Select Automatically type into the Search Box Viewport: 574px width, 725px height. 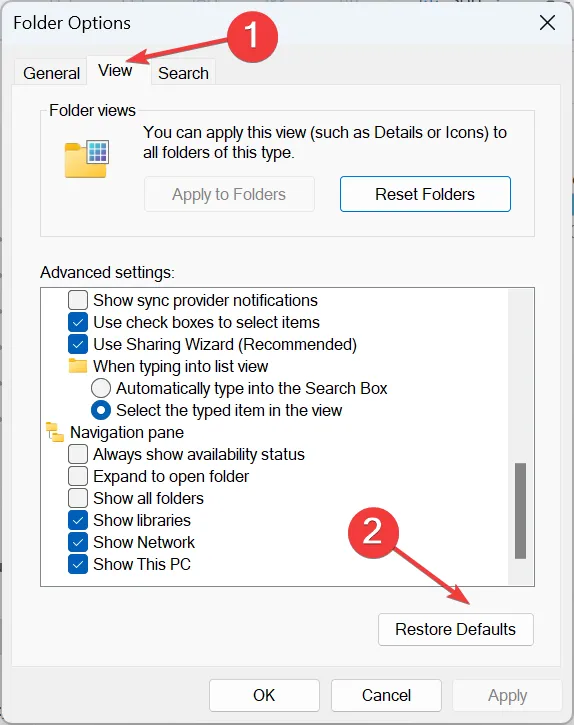(101, 388)
